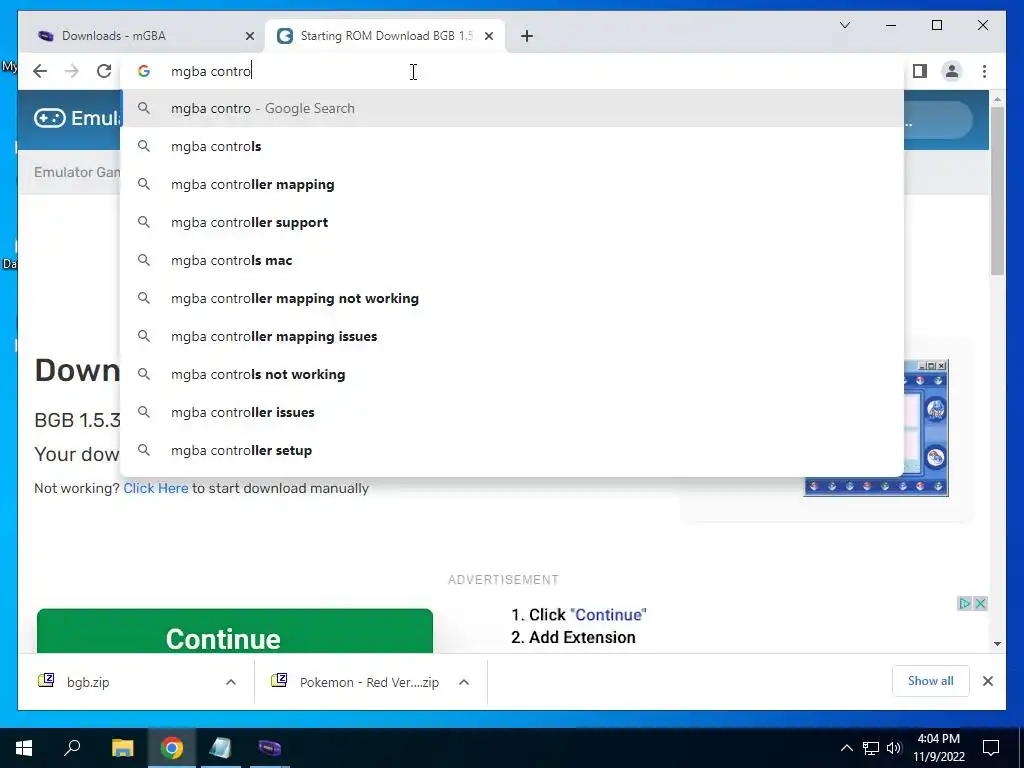The image size is (1024, 768).
Task: Select 'mgba controller support' suggestion
Action: click(512, 222)
